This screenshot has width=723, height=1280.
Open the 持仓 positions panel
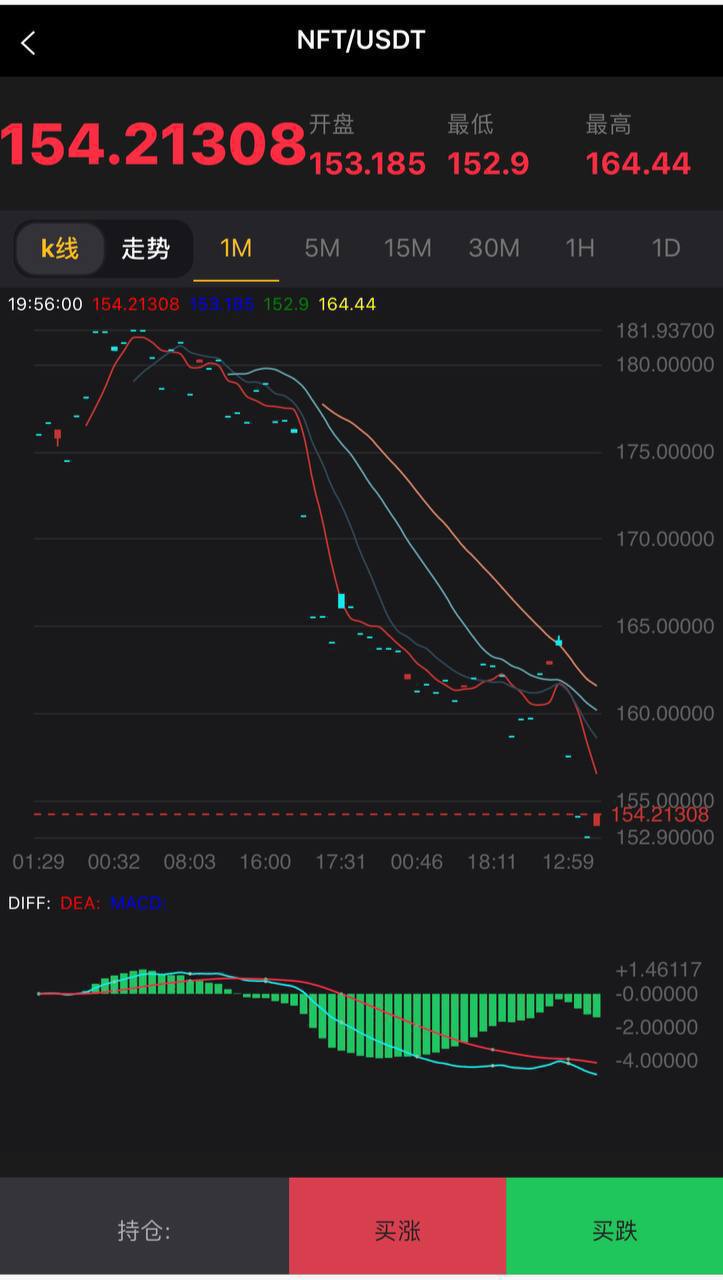pos(144,1230)
